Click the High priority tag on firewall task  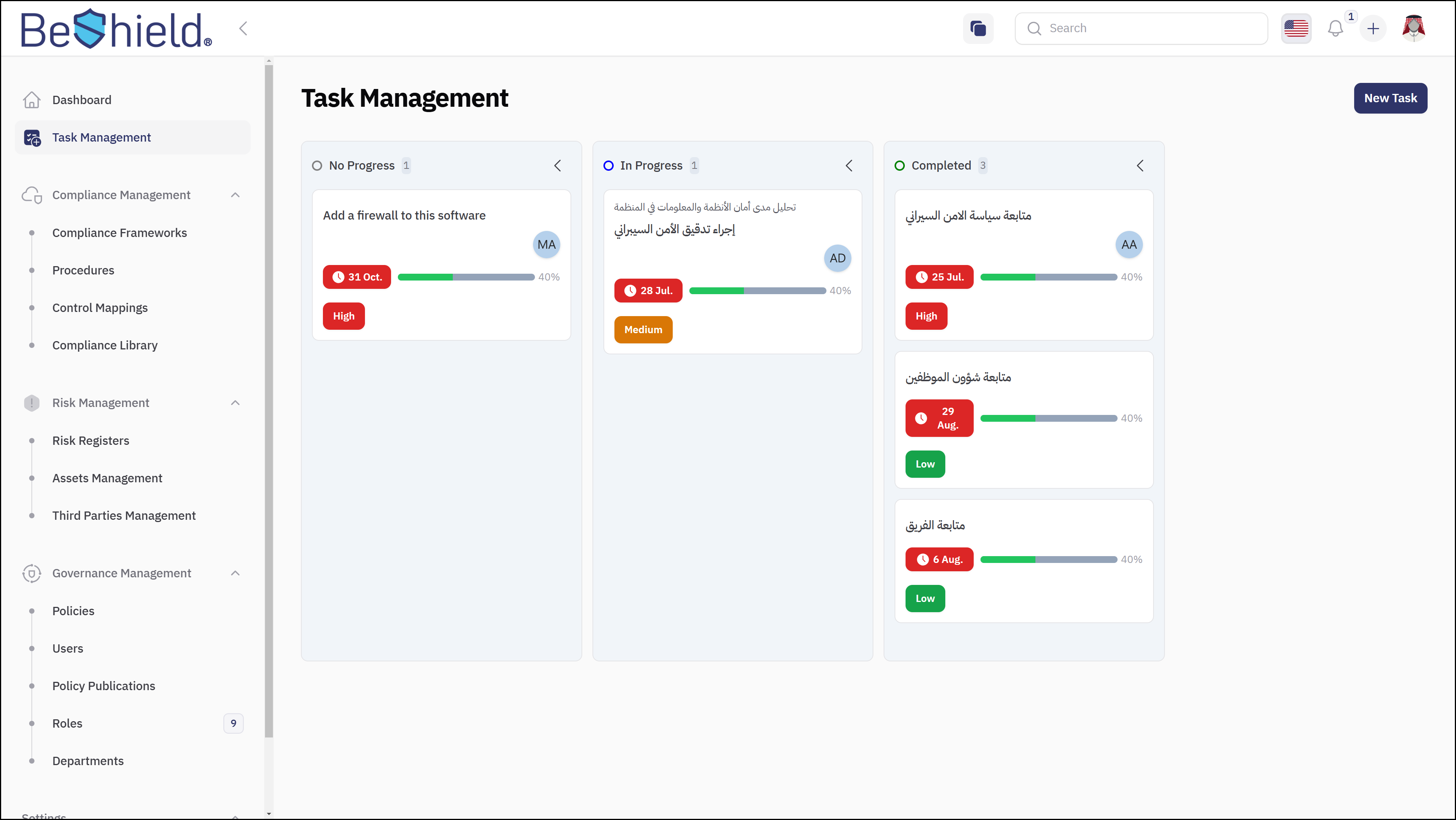tap(344, 316)
